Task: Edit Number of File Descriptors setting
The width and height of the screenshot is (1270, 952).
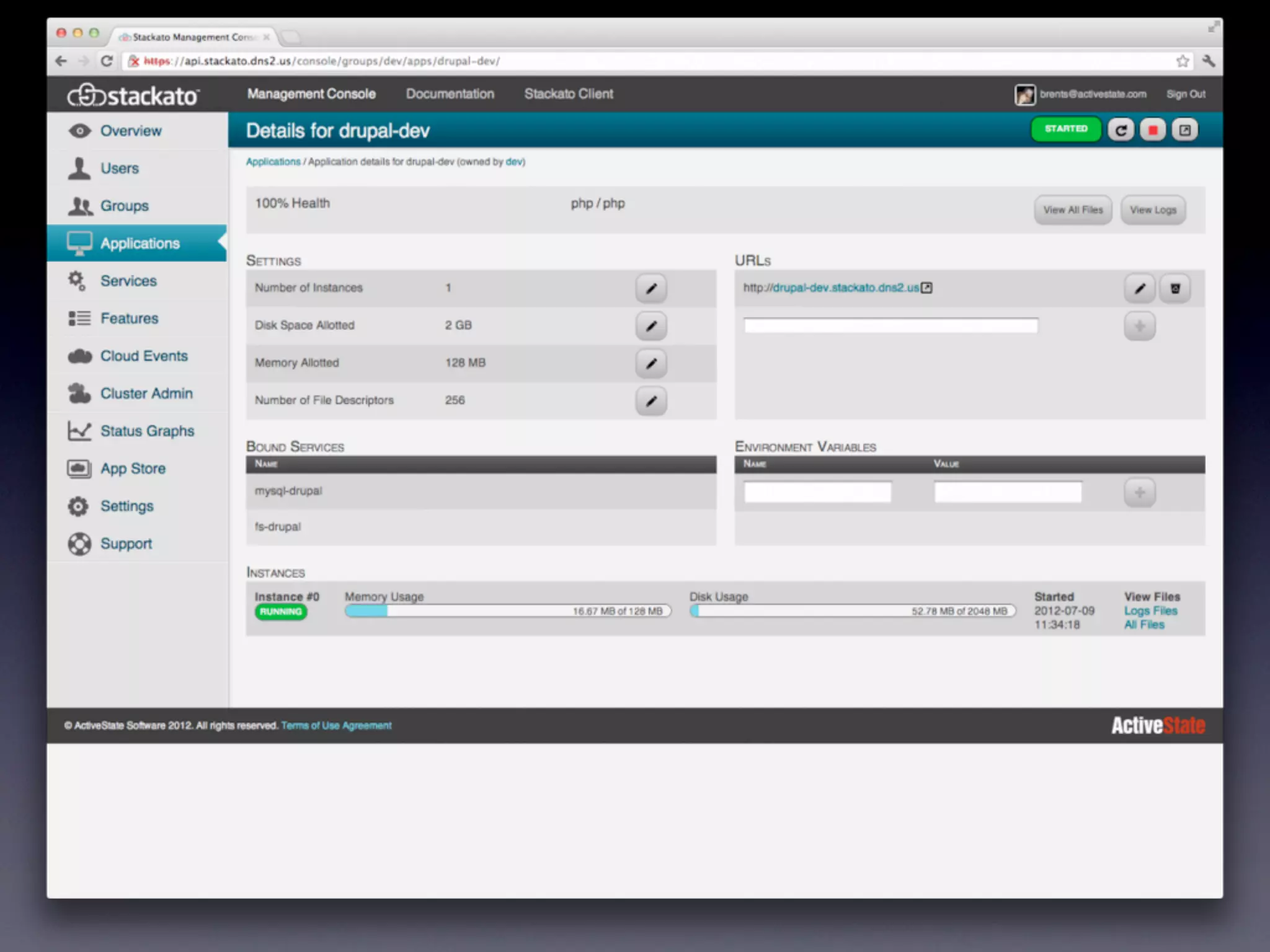Action: [x=651, y=401]
